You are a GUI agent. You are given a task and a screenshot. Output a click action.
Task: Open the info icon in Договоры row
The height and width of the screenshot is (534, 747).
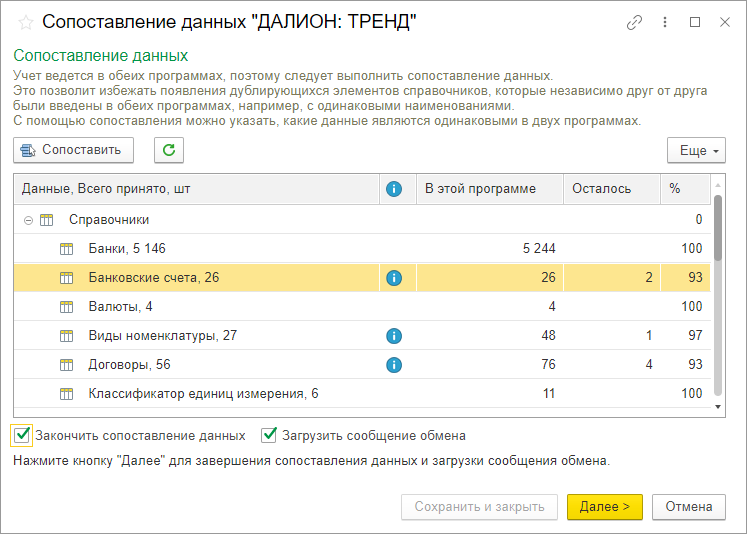394,365
